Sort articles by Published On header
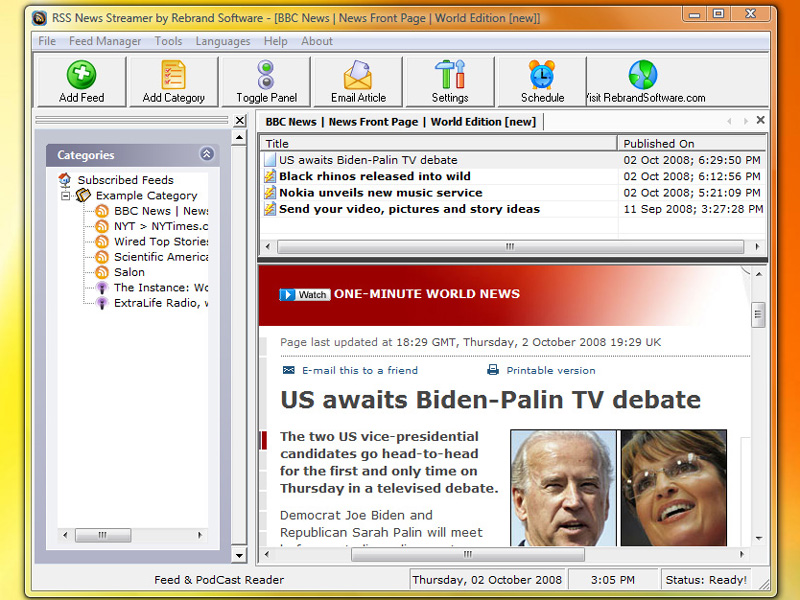The height and width of the screenshot is (600, 800). pos(692,143)
